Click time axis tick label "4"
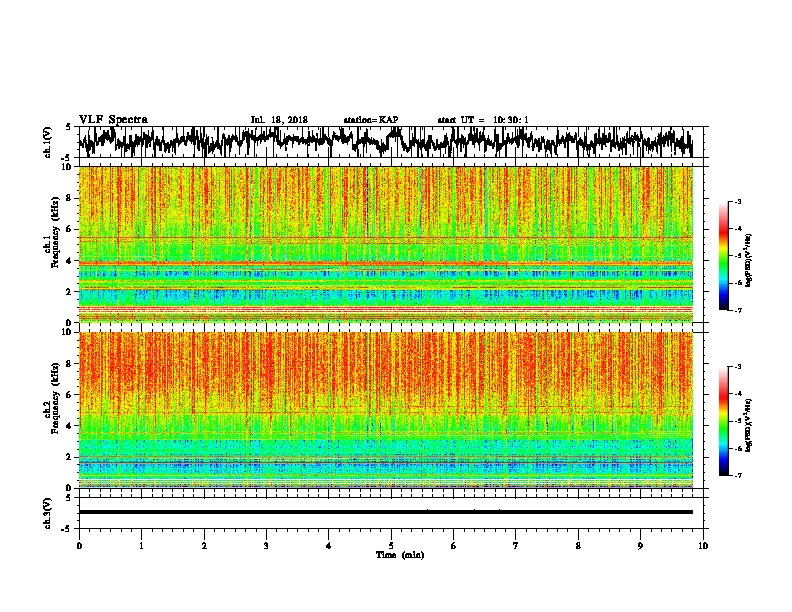792x612 pixels. (329, 546)
